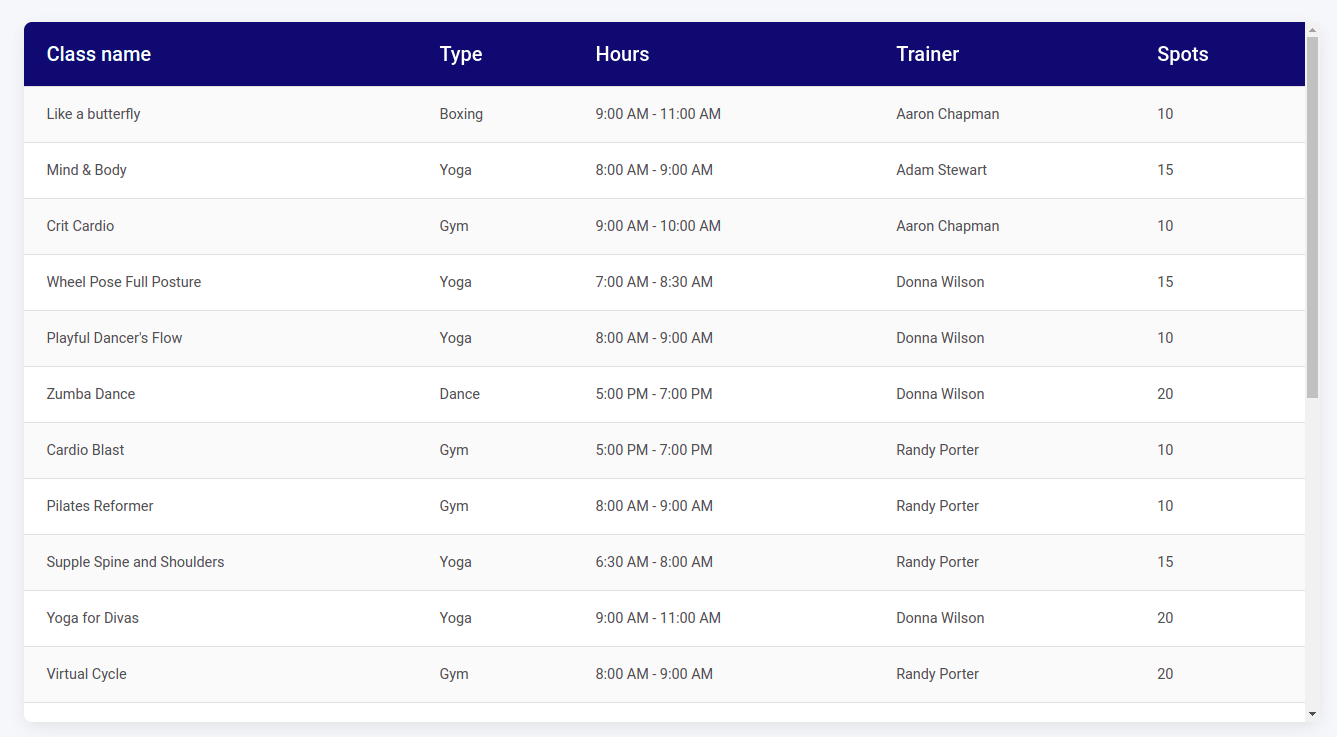This screenshot has width=1337, height=737.
Task: Click the Trainer column header
Action: pos(927,54)
